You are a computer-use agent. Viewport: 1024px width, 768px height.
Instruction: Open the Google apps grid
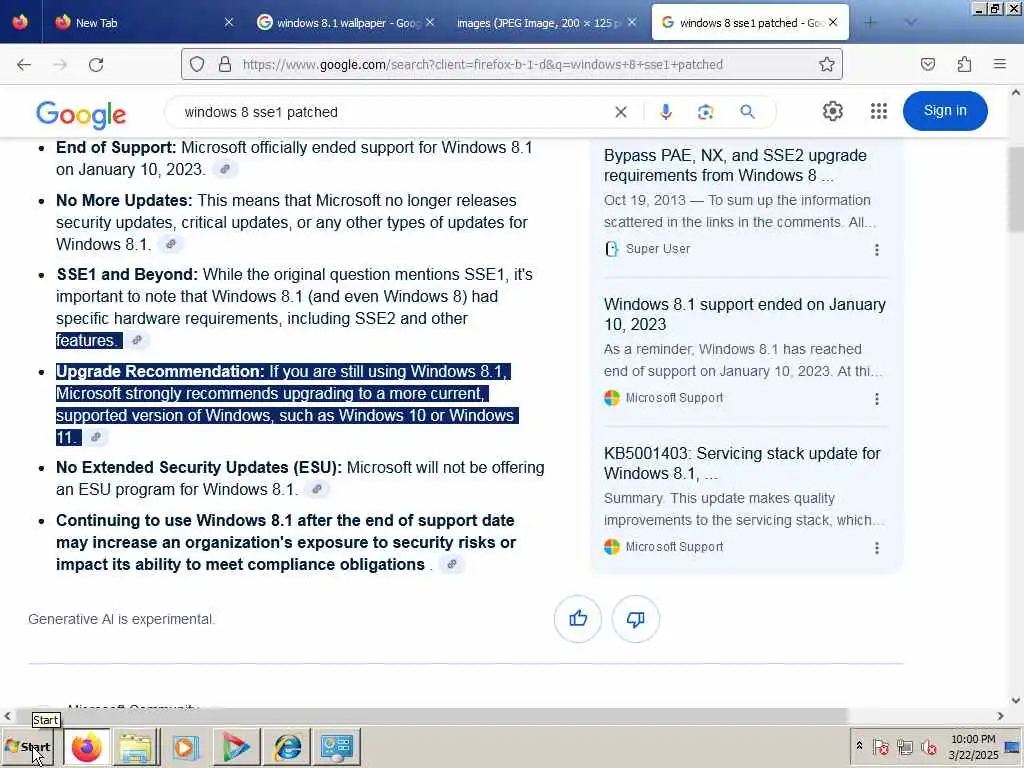pos(879,111)
